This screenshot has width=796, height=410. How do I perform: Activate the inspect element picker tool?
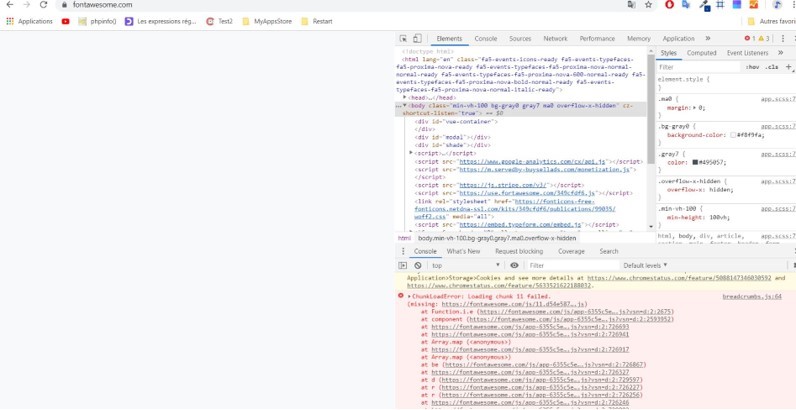coord(403,39)
